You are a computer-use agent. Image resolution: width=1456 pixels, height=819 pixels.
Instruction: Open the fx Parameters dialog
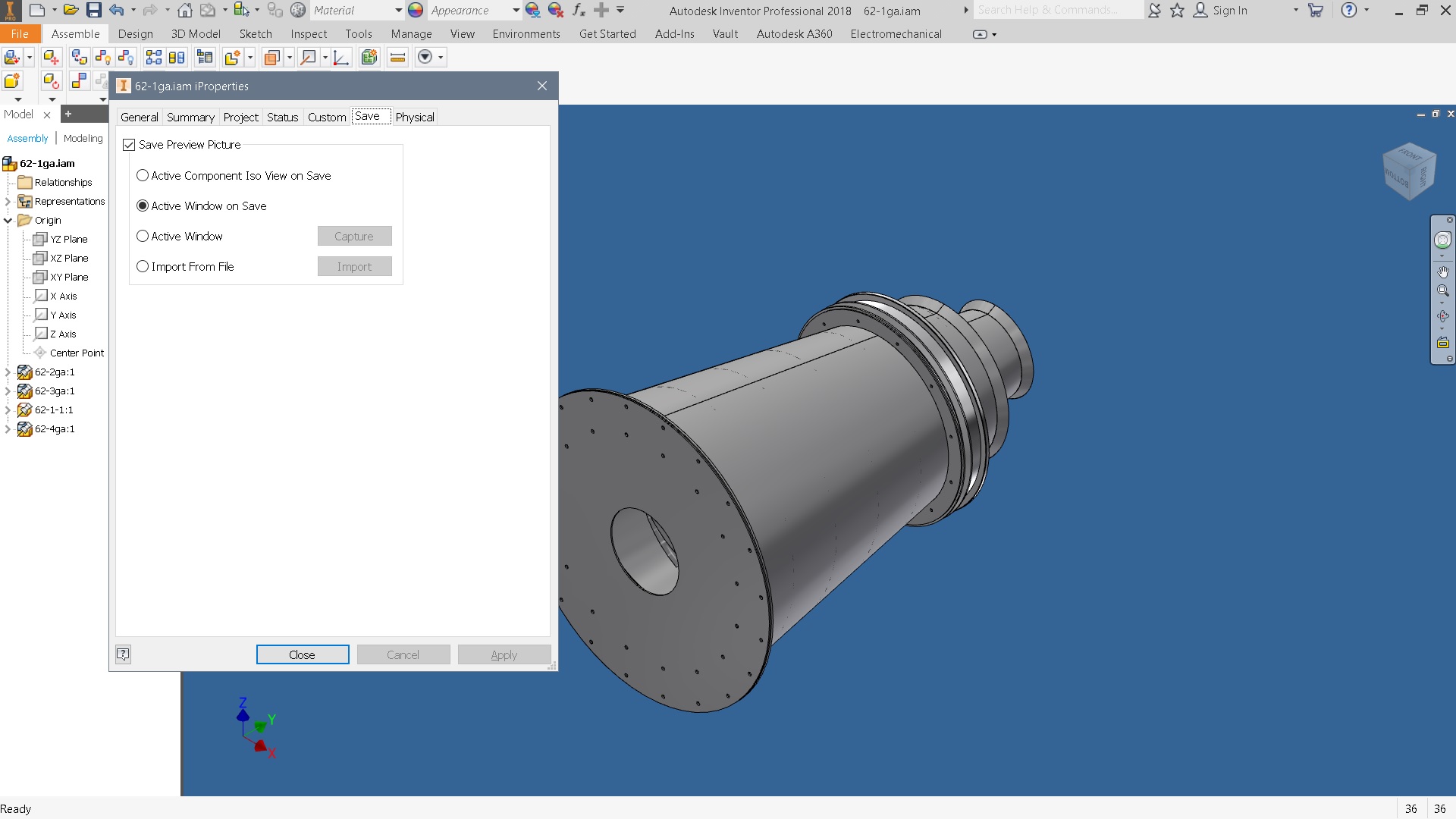(x=578, y=10)
